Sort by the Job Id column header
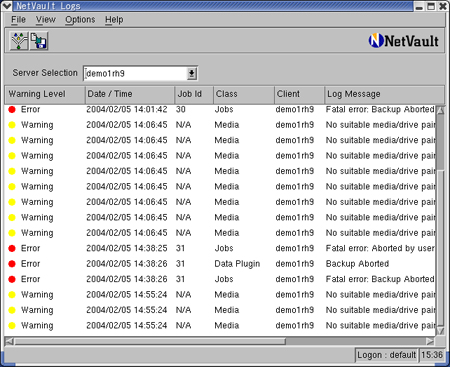This screenshot has height=367, width=450. 194,94
